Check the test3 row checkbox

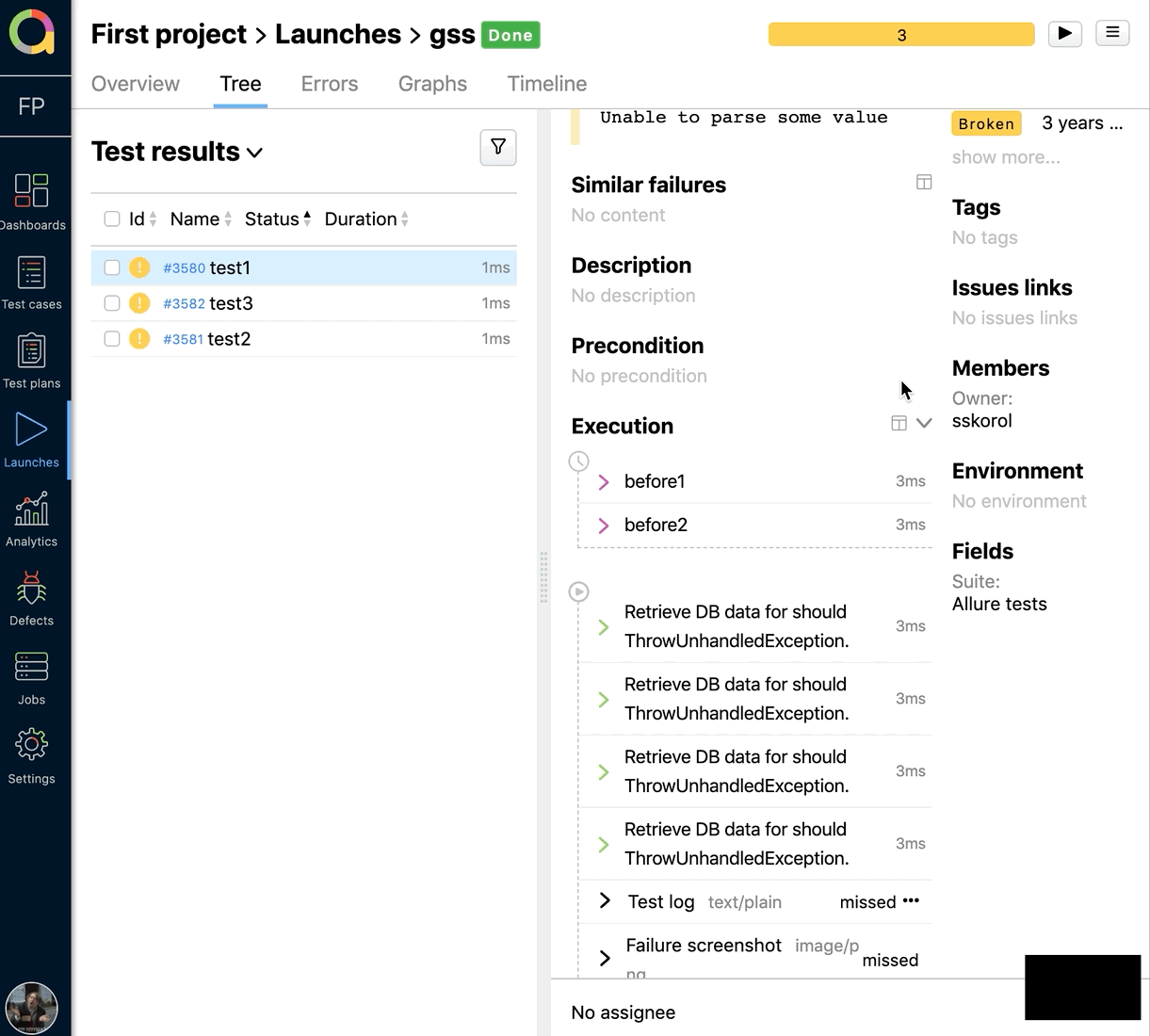coord(112,303)
